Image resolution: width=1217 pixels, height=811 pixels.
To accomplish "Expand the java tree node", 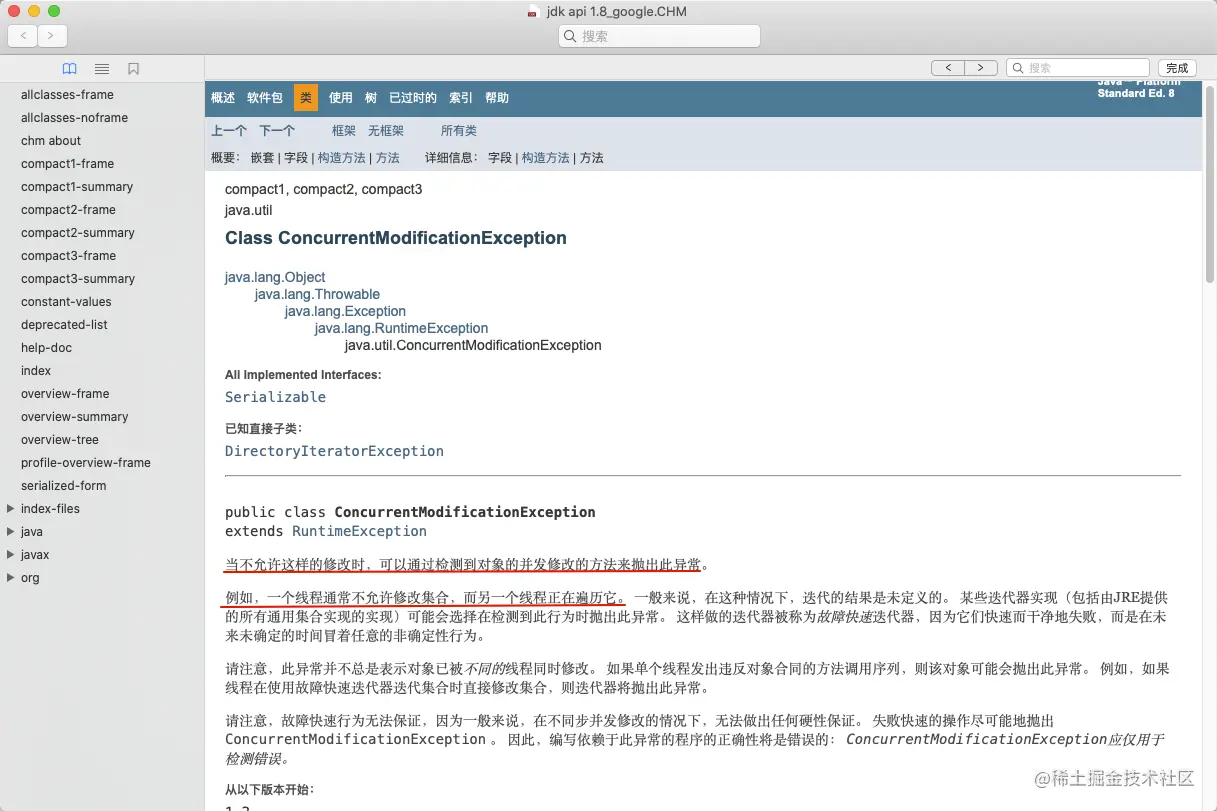I will click(10, 532).
